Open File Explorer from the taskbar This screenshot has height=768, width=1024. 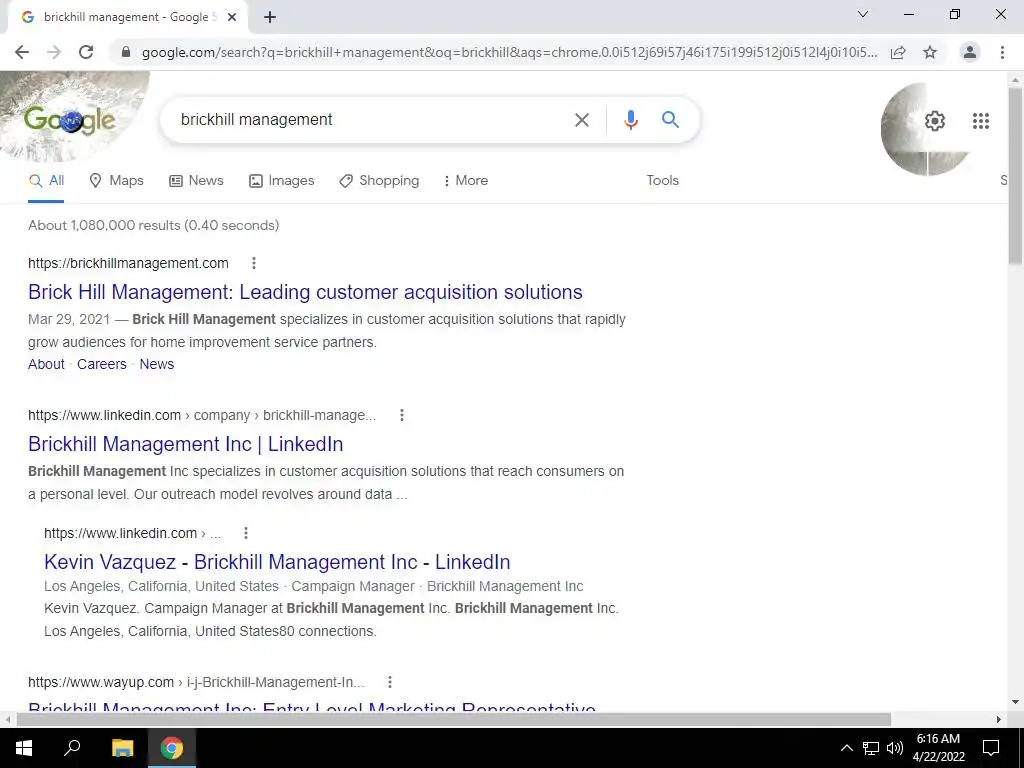tap(122, 748)
